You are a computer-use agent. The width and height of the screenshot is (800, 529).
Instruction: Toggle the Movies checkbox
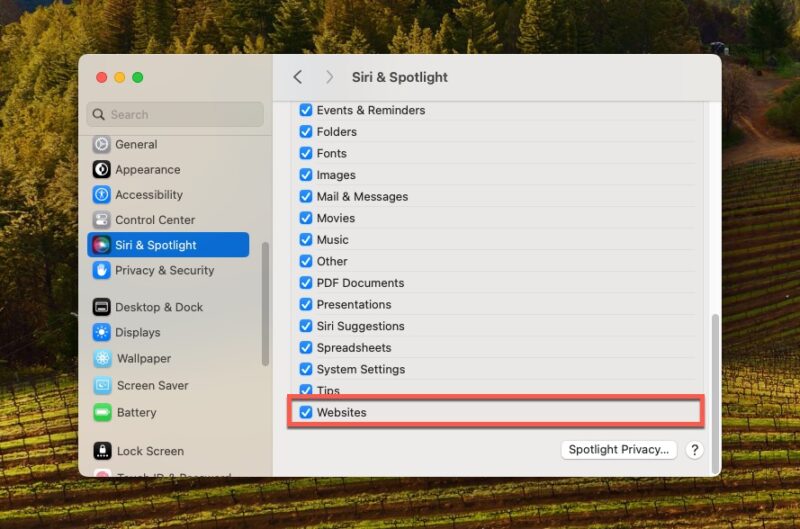click(306, 218)
